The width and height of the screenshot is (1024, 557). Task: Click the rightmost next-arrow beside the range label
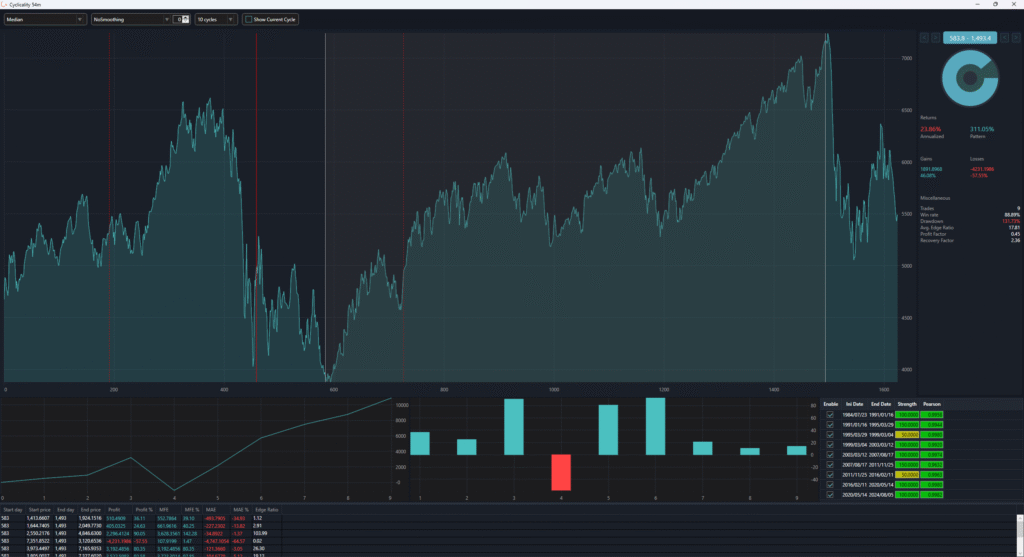pos(1014,38)
